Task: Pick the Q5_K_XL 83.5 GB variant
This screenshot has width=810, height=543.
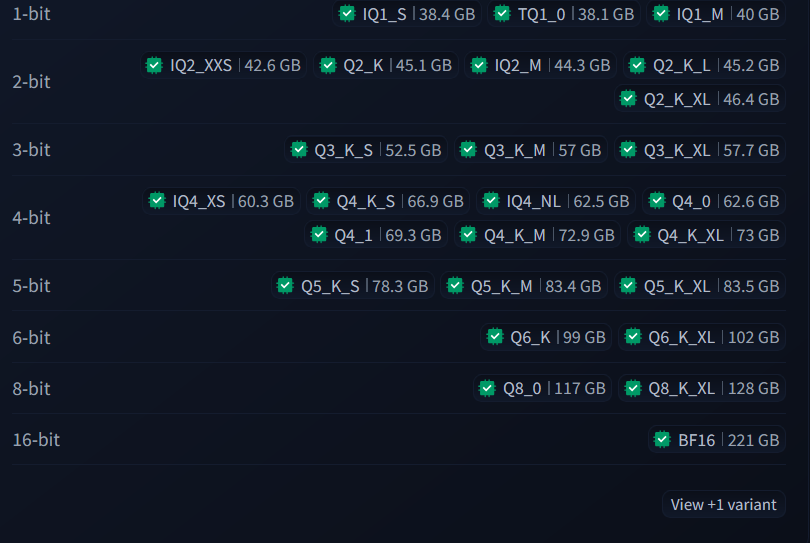Action: pyautogui.click(x=700, y=286)
